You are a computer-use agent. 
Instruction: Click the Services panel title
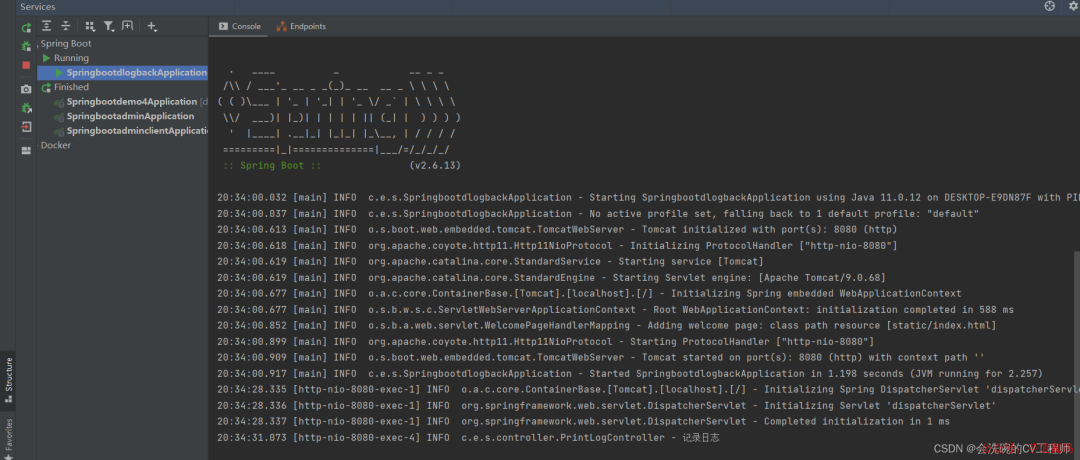[x=38, y=6]
